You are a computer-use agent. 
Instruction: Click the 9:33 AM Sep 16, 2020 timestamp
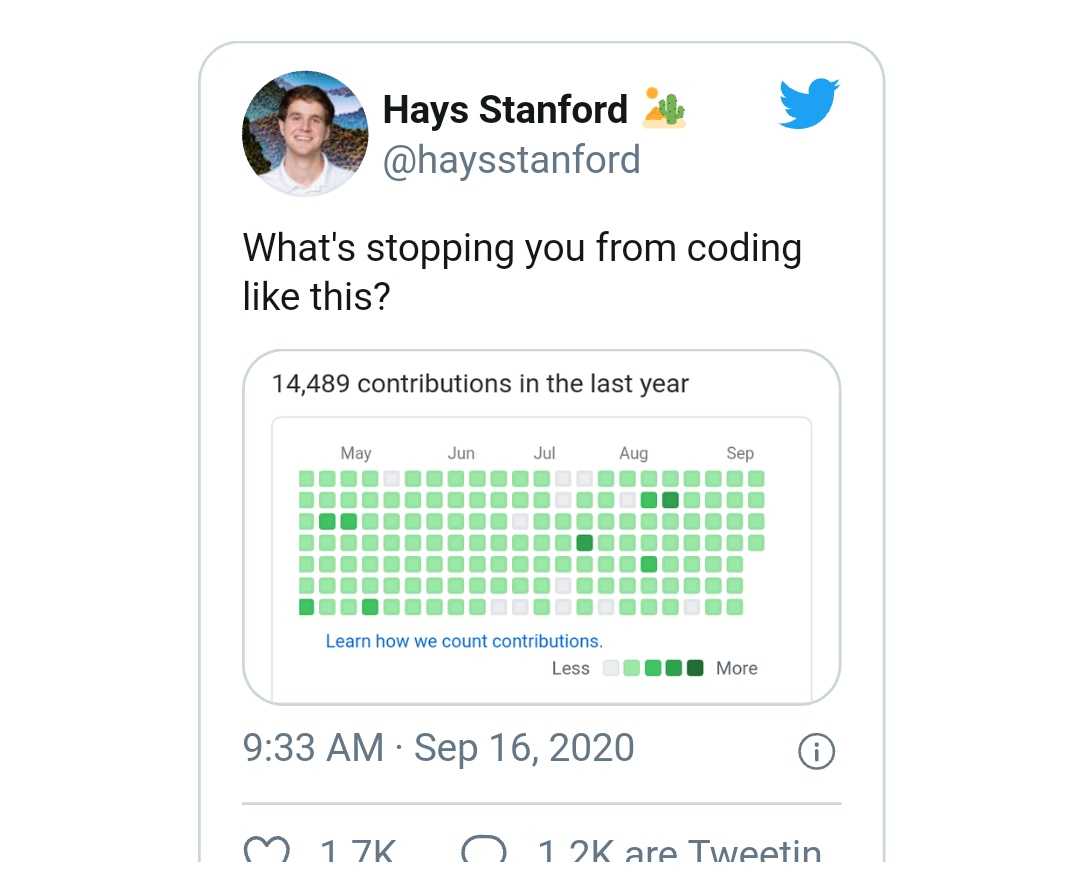[x=438, y=748]
